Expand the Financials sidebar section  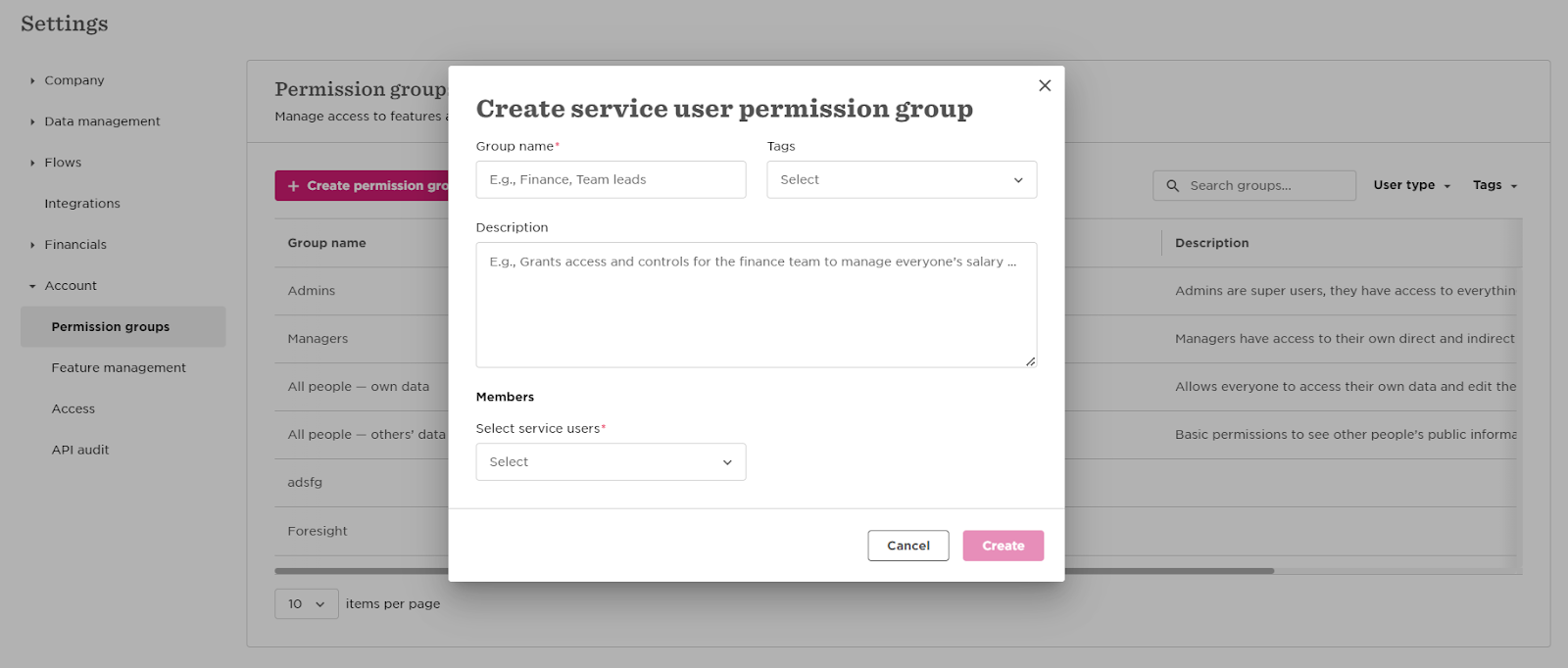pyautogui.click(x=32, y=245)
